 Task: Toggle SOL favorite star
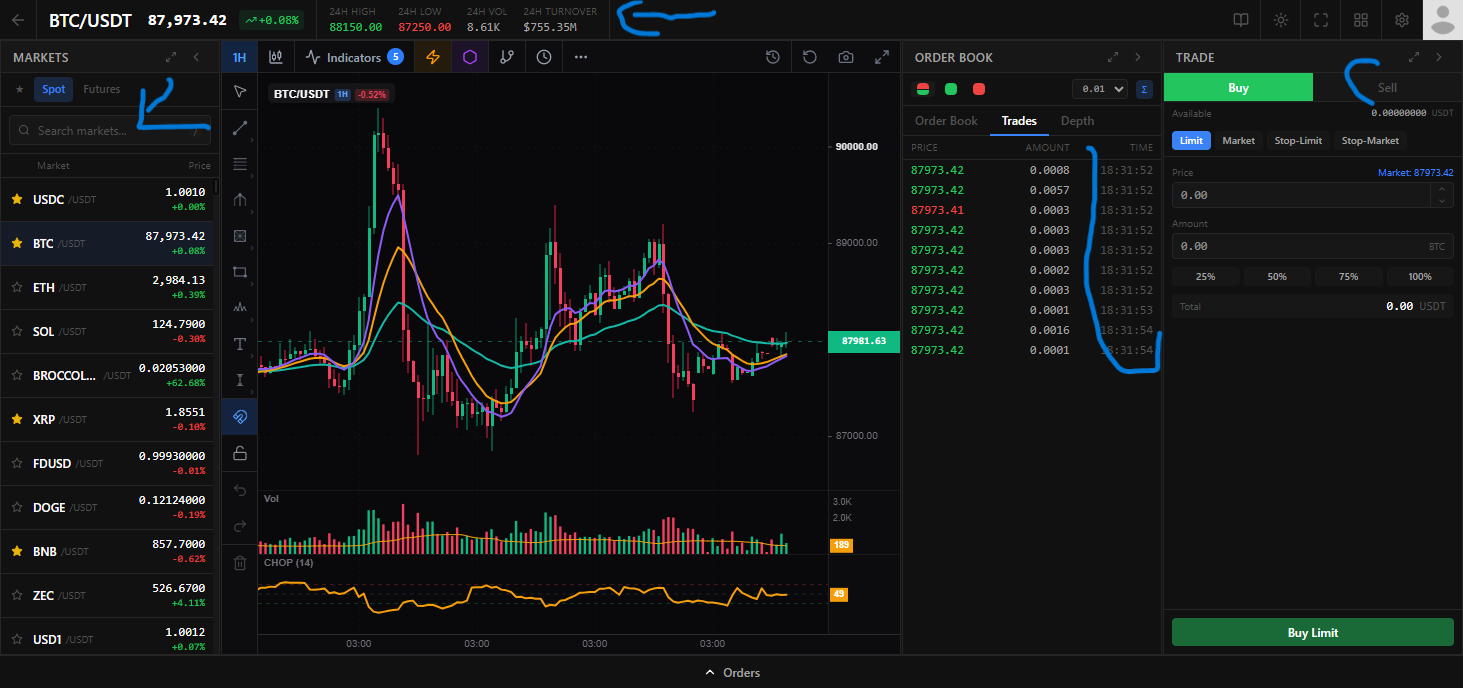[x=17, y=331]
